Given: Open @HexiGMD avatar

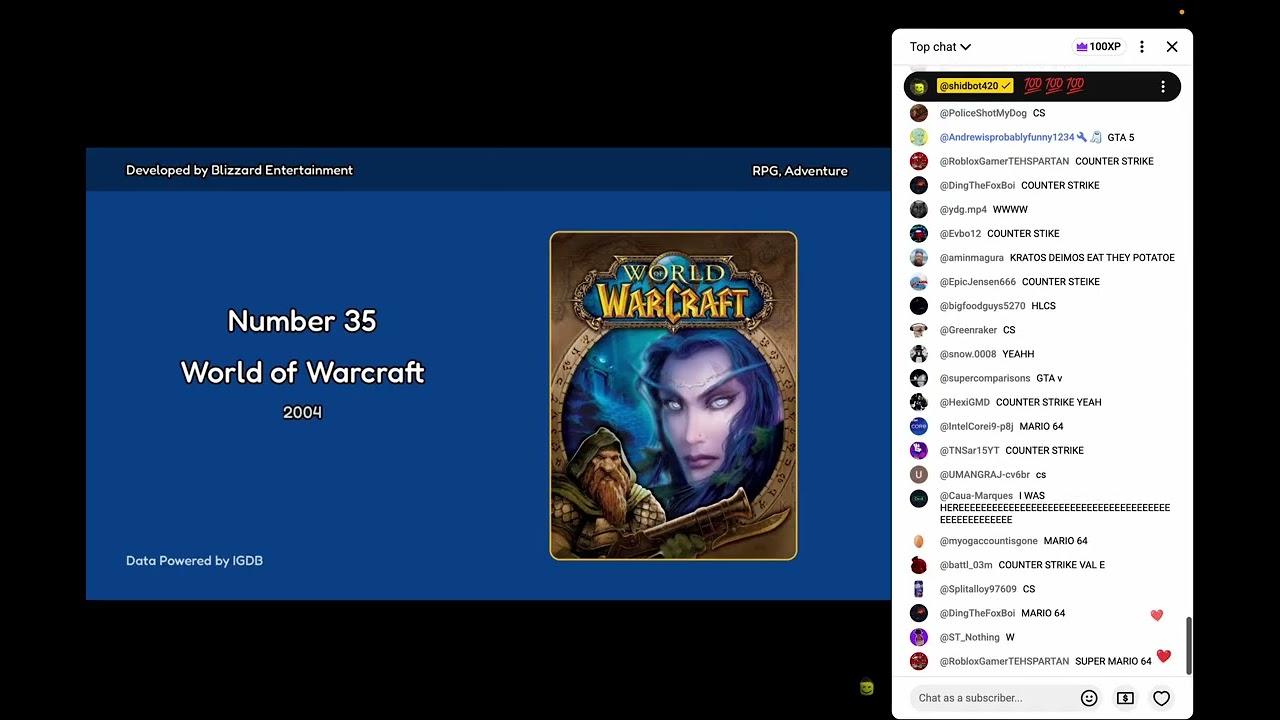Looking at the screenshot, I should (x=919, y=402).
